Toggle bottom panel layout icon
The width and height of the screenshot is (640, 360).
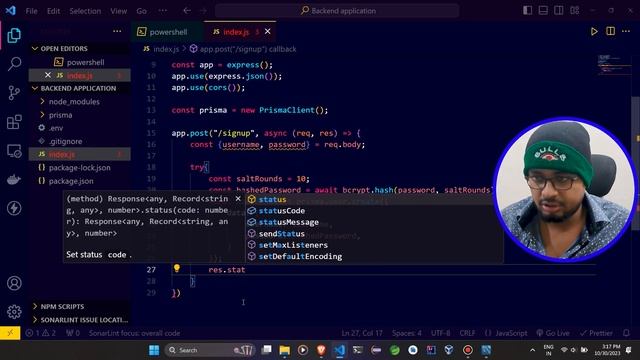(543, 11)
